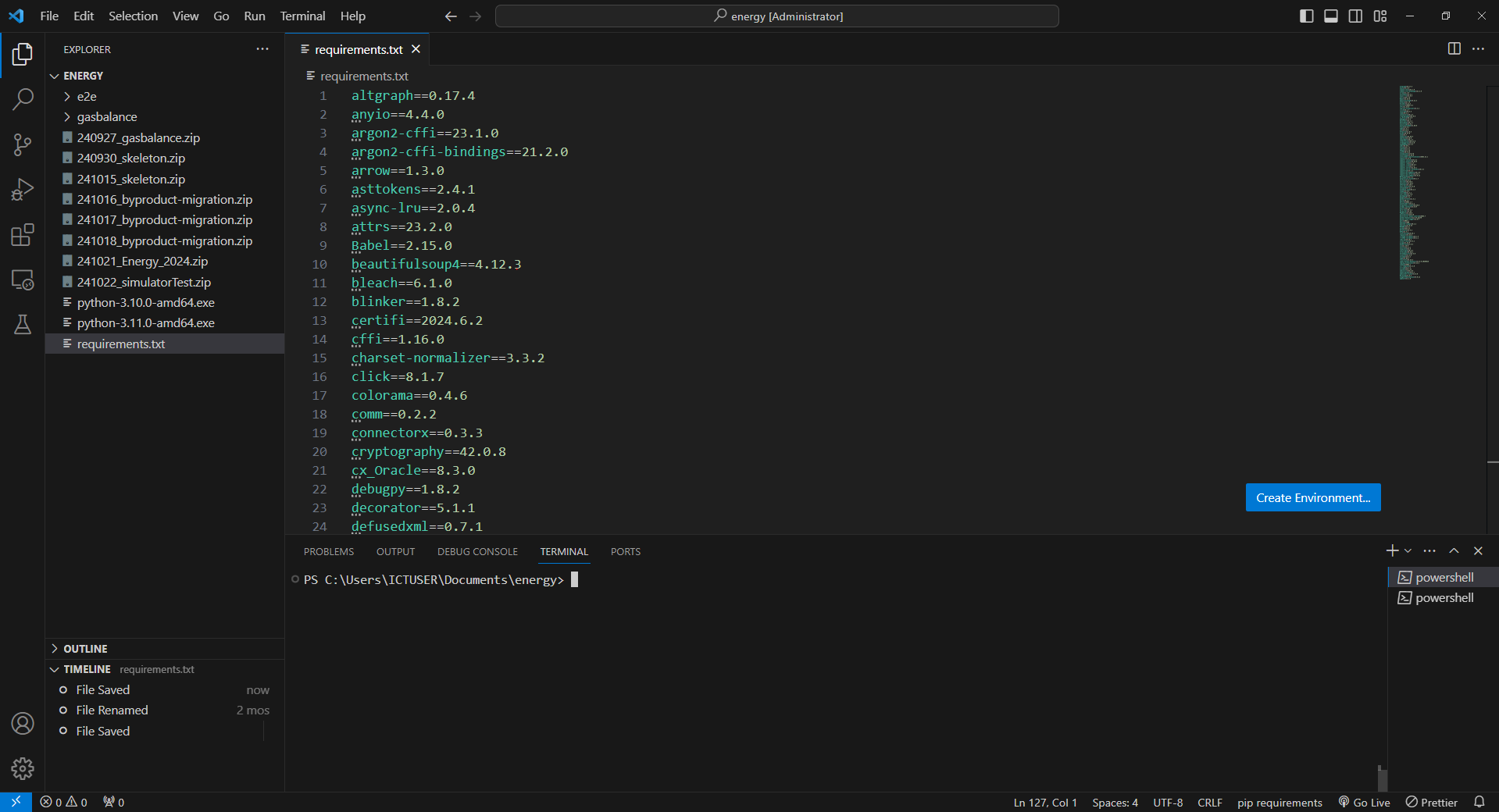Open the Explorer view in activity bar
This screenshot has width=1499, height=812.
point(23,54)
